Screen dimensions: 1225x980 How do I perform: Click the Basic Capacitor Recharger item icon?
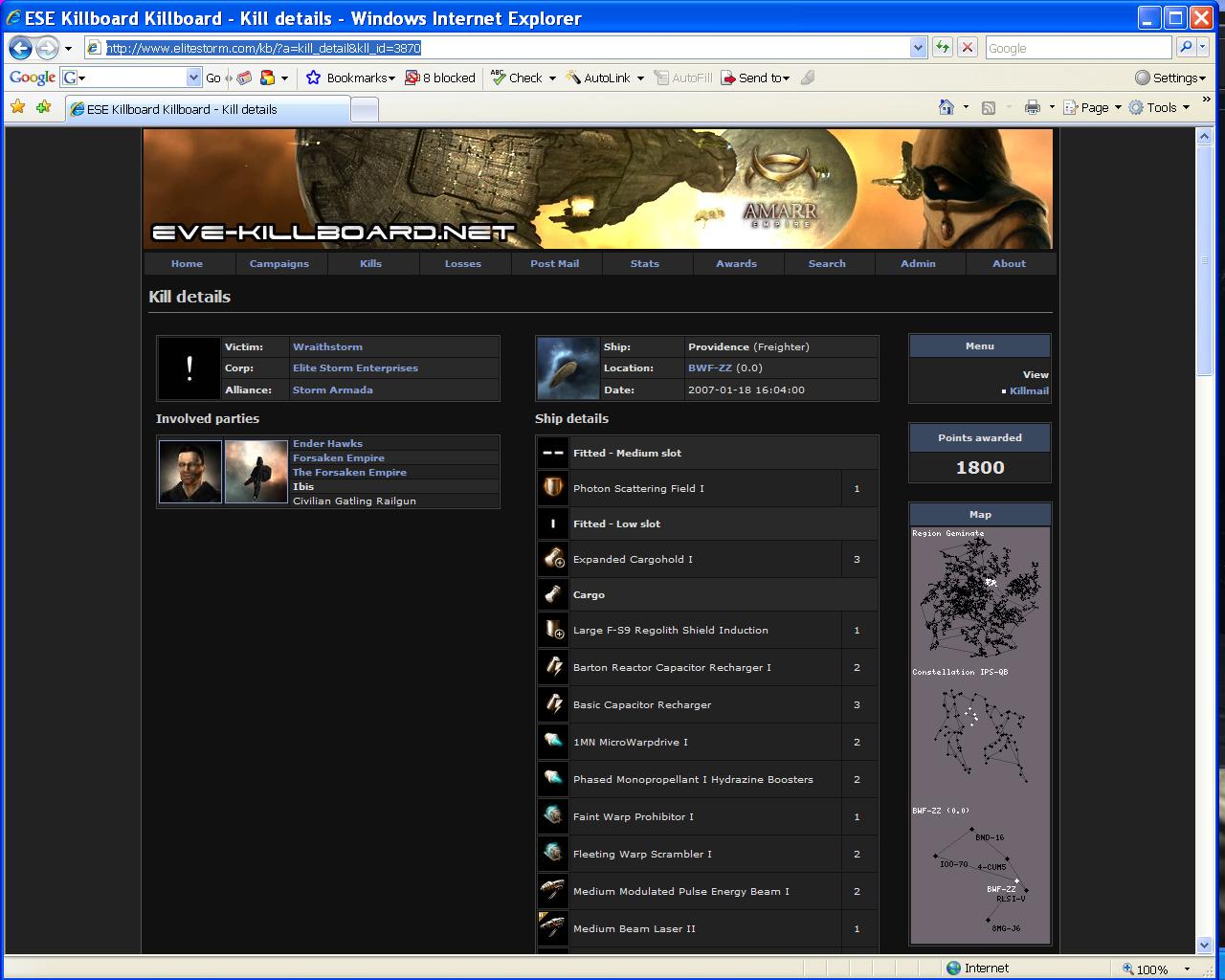pos(553,704)
